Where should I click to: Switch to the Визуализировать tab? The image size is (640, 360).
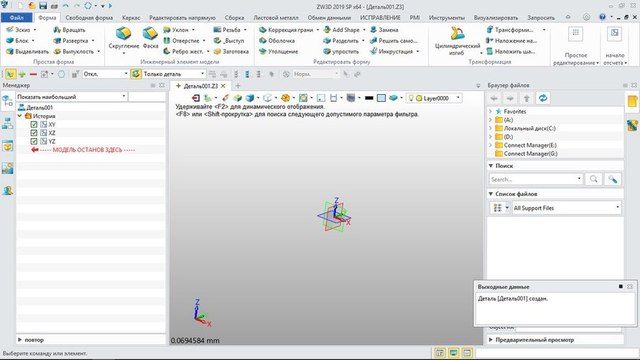(x=496, y=18)
